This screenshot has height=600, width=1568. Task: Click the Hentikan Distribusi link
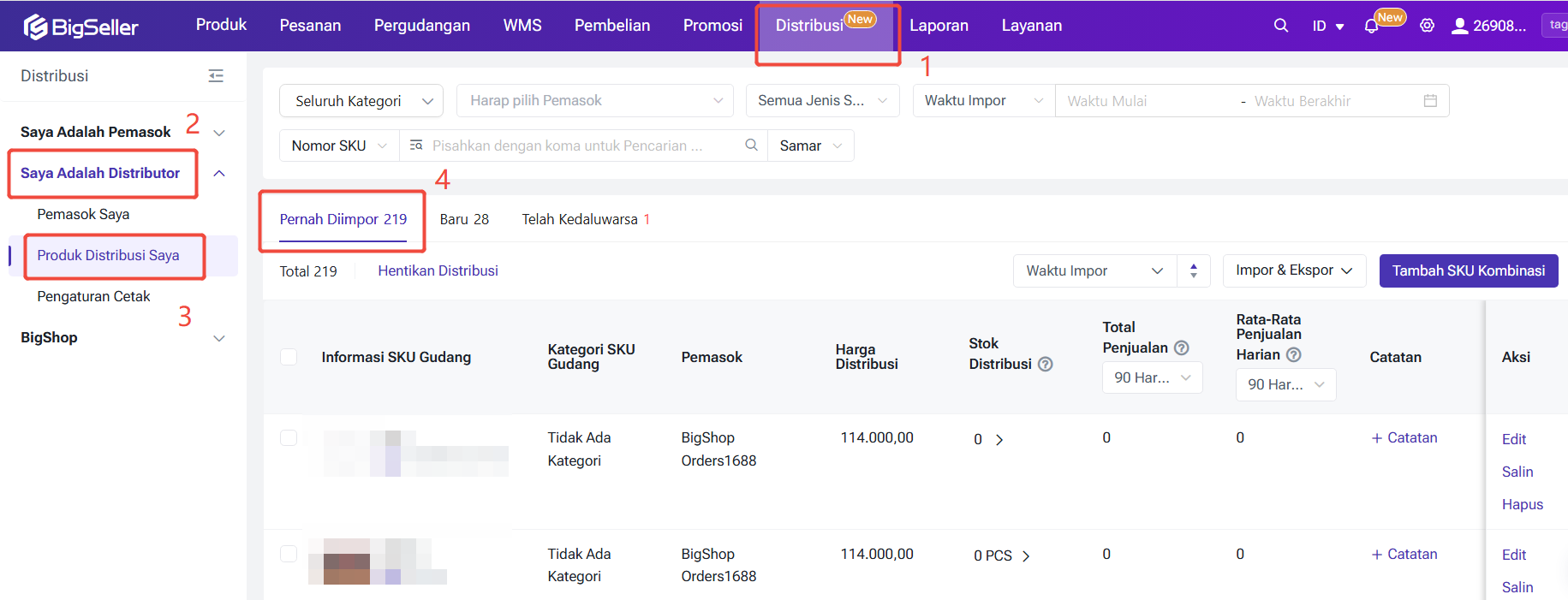pos(438,270)
